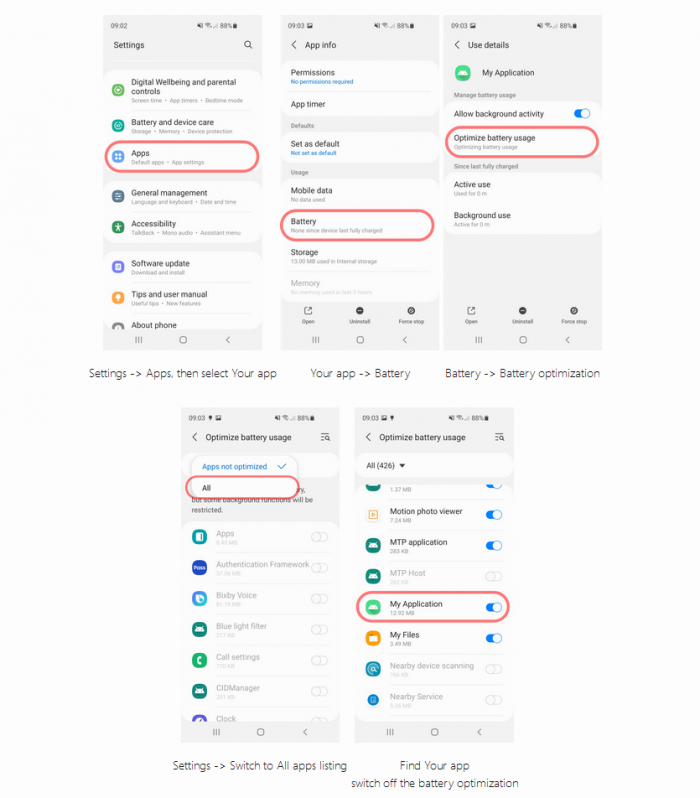Go back using App info back arrow
The image size is (700, 798).
[x=294, y=45]
